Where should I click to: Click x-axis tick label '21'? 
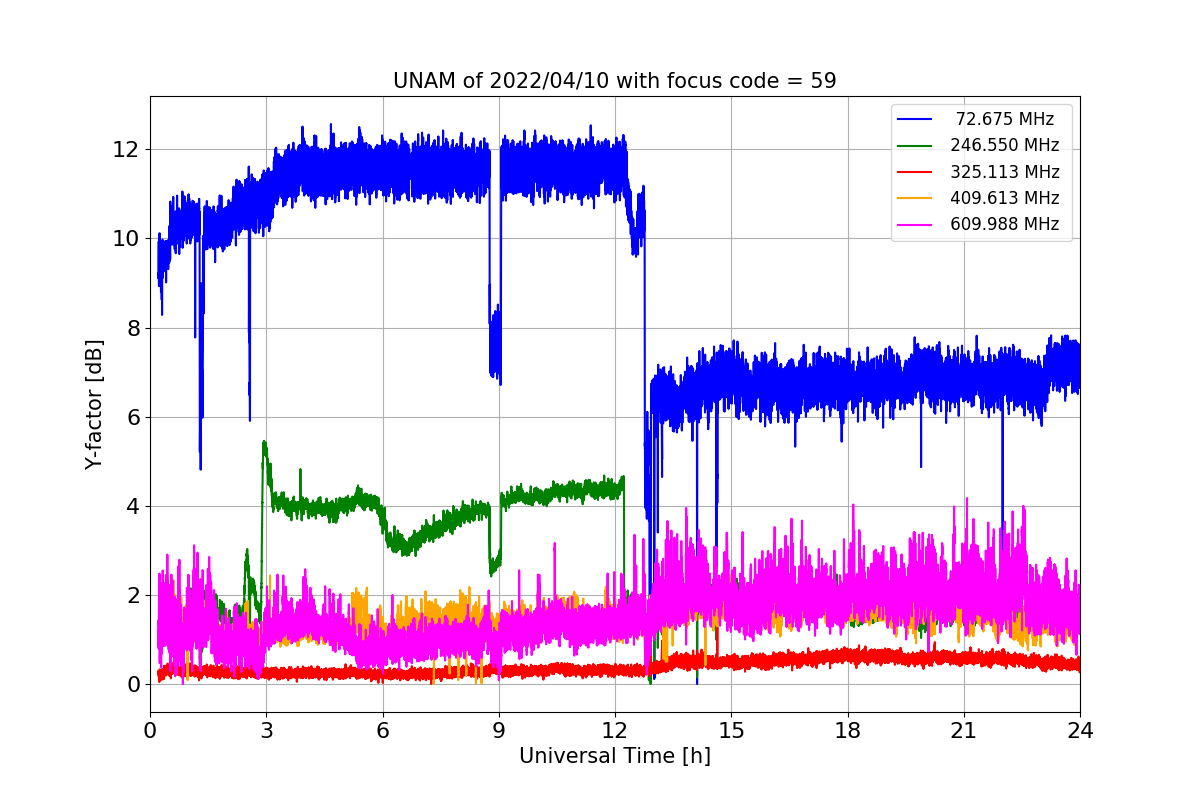964,731
